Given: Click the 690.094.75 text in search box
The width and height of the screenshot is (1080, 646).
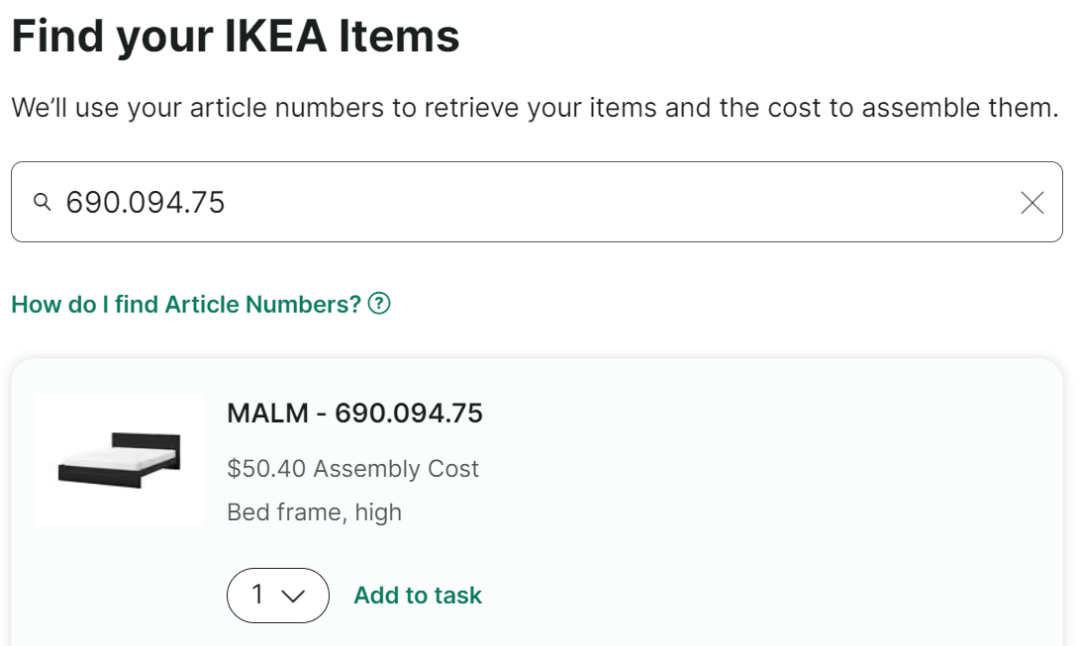Looking at the screenshot, I should coord(146,203).
